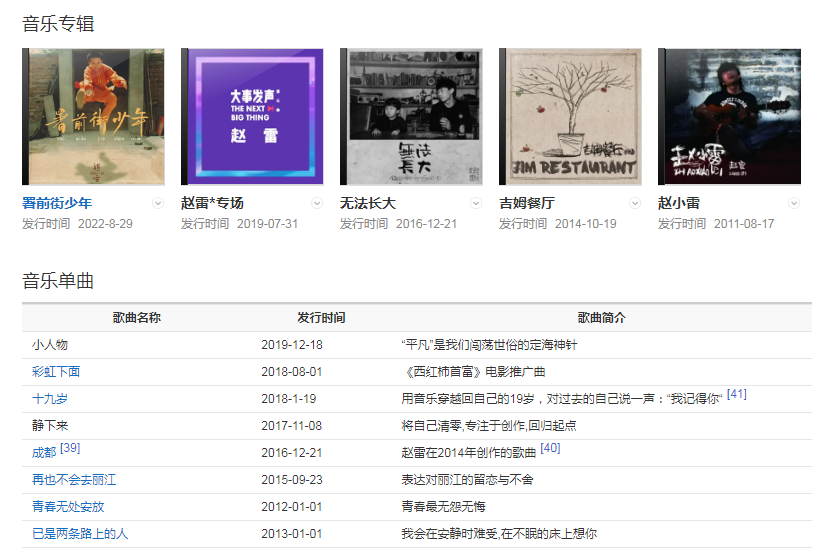This screenshot has width=818, height=548.
Task: Expand dropdown arrow beside 赵雷*专场 album
Action: pyautogui.click(x=317, y=203)
